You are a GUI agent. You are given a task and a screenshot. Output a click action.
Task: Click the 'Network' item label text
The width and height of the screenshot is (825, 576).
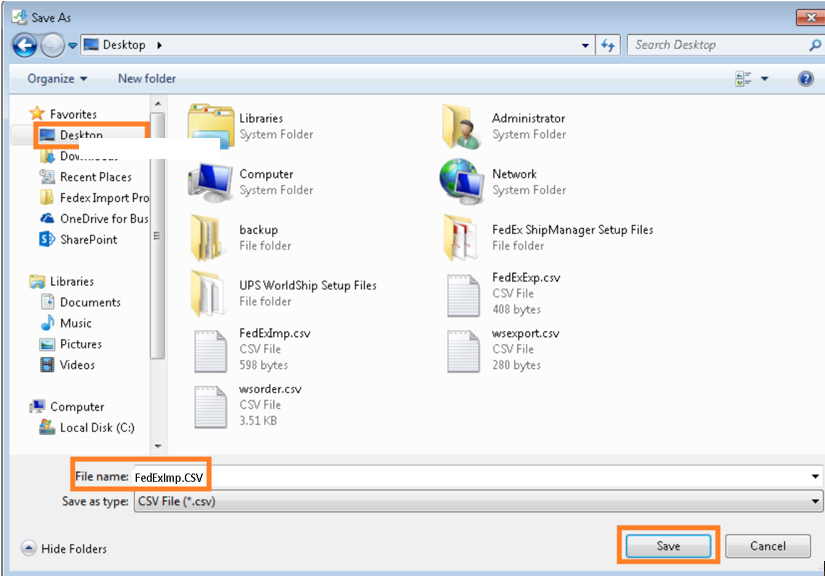click(514, 174)
